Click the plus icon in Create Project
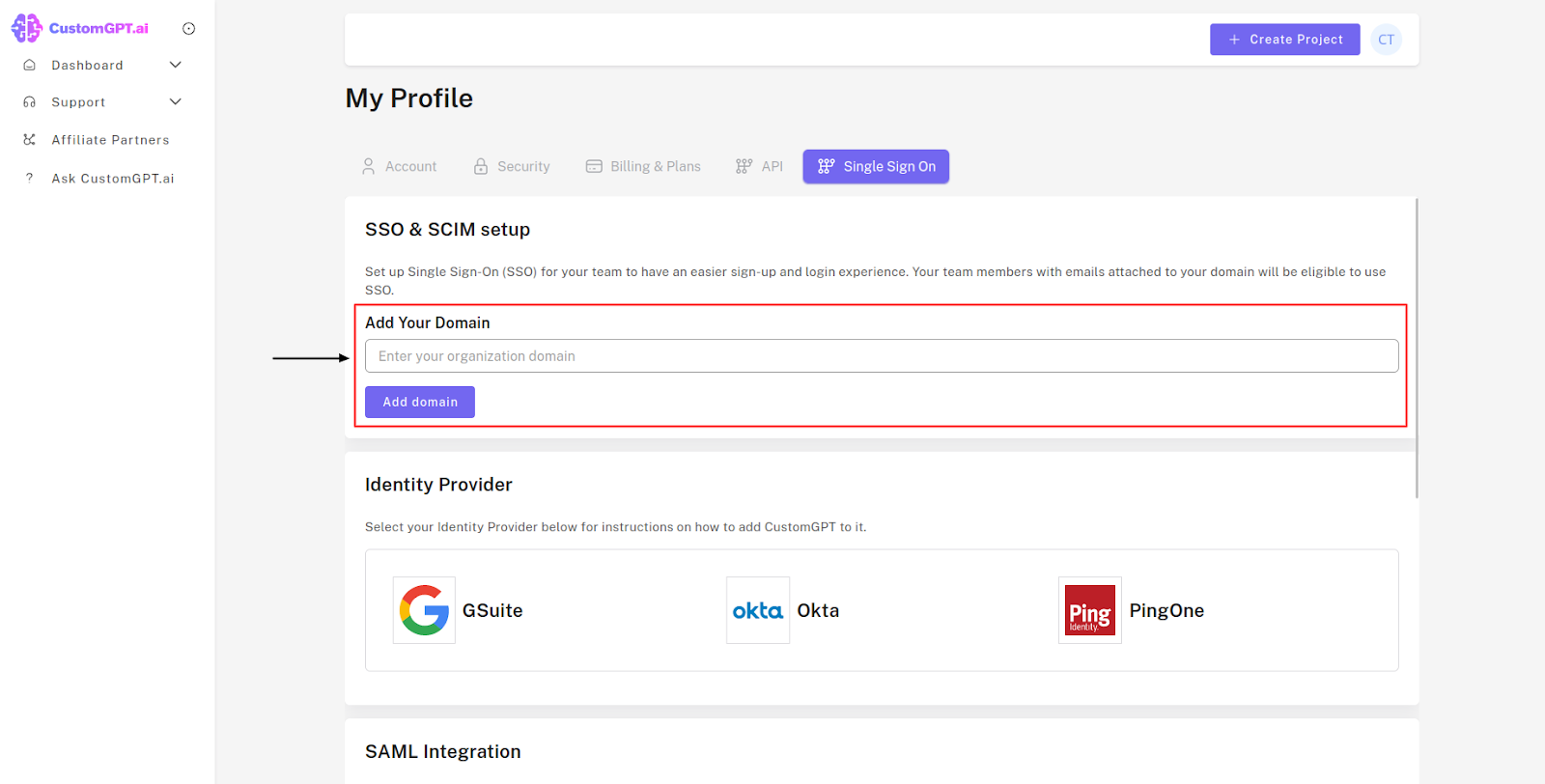1545x784 pixels. (1234, 40)
